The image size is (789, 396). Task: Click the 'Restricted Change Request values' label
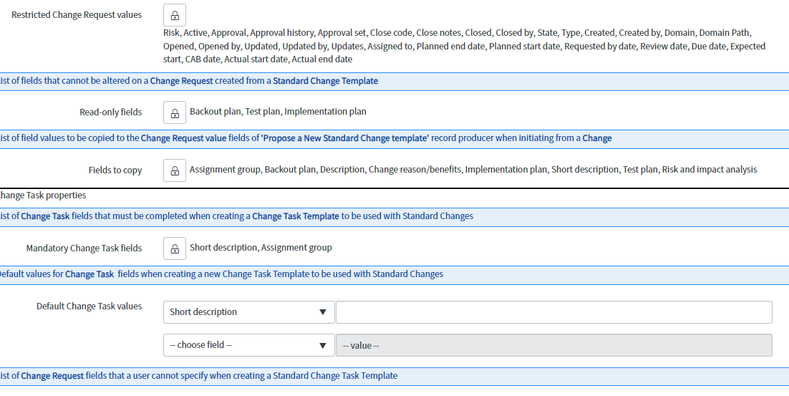(76, 15)
